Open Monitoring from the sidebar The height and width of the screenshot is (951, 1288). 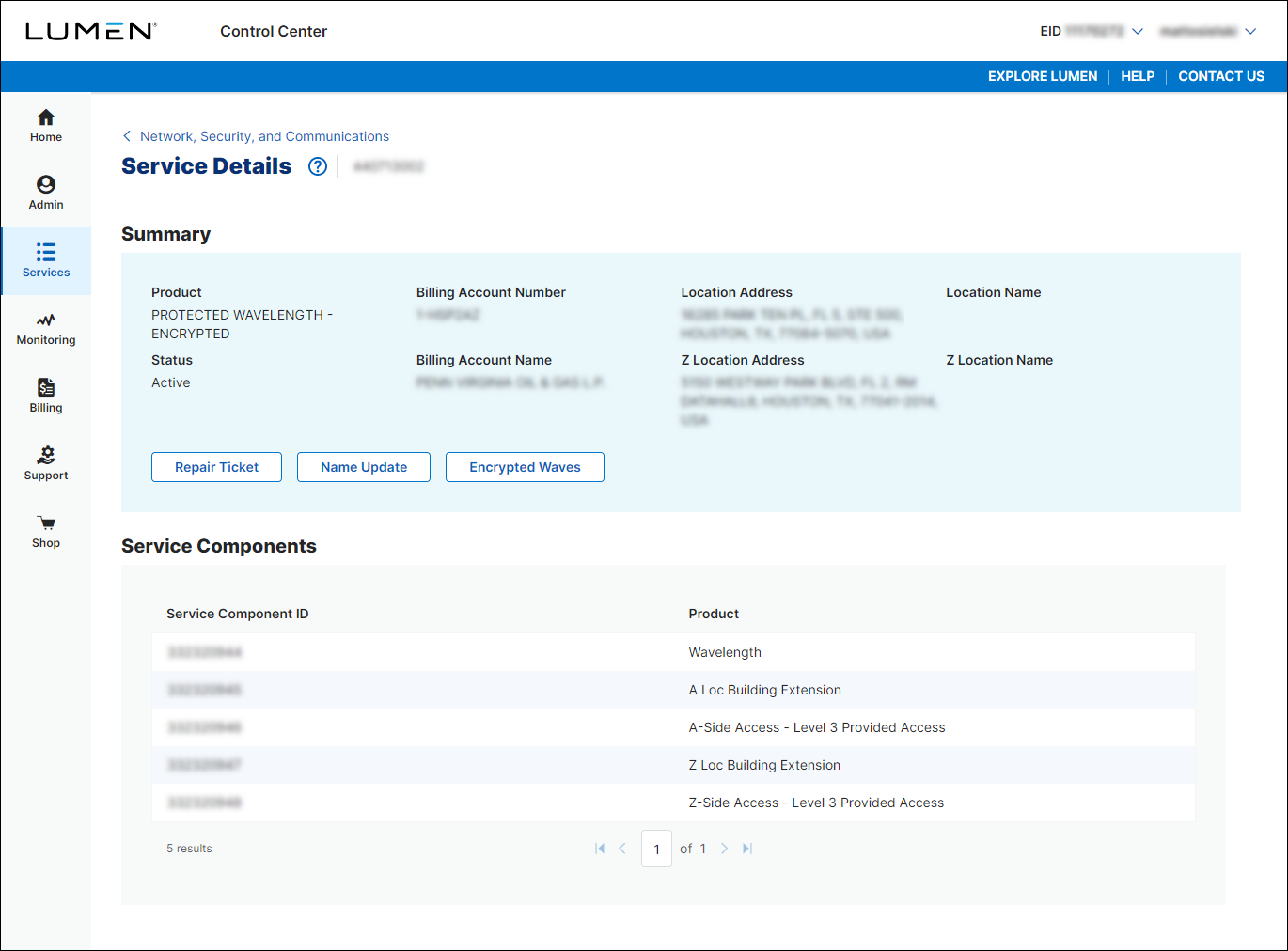coord(46,329)
